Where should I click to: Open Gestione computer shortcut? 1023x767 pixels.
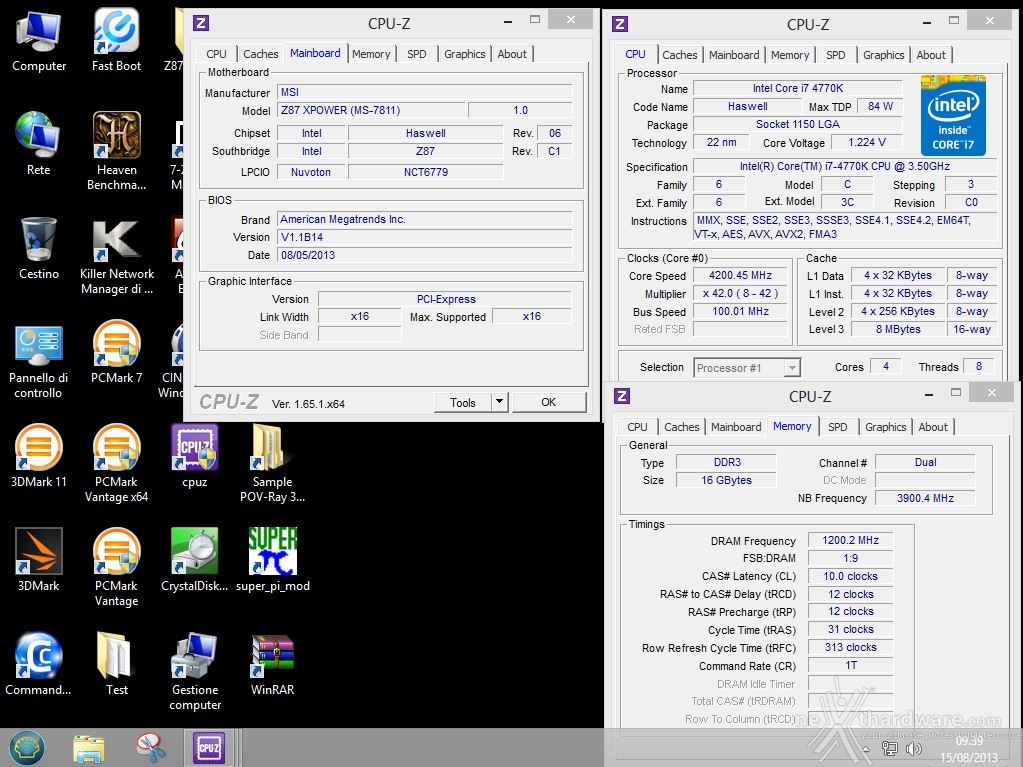pos(194,672)
